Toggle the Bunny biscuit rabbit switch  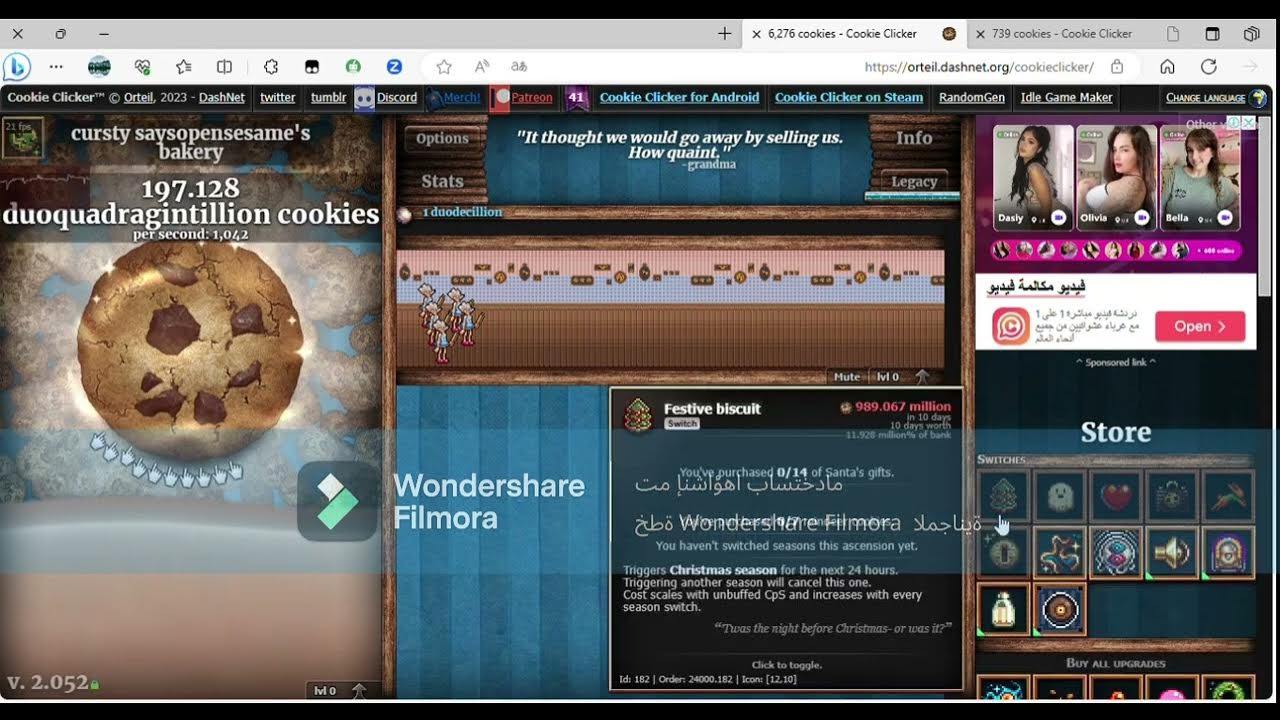[x=1230, y=495]
